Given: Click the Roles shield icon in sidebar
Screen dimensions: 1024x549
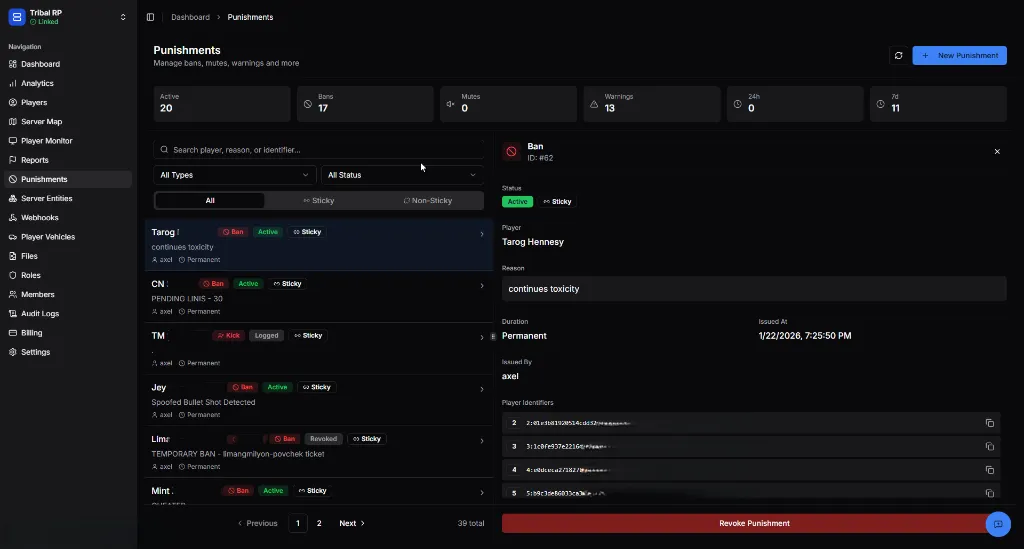Looking at the screenshot, I should 12,275.
